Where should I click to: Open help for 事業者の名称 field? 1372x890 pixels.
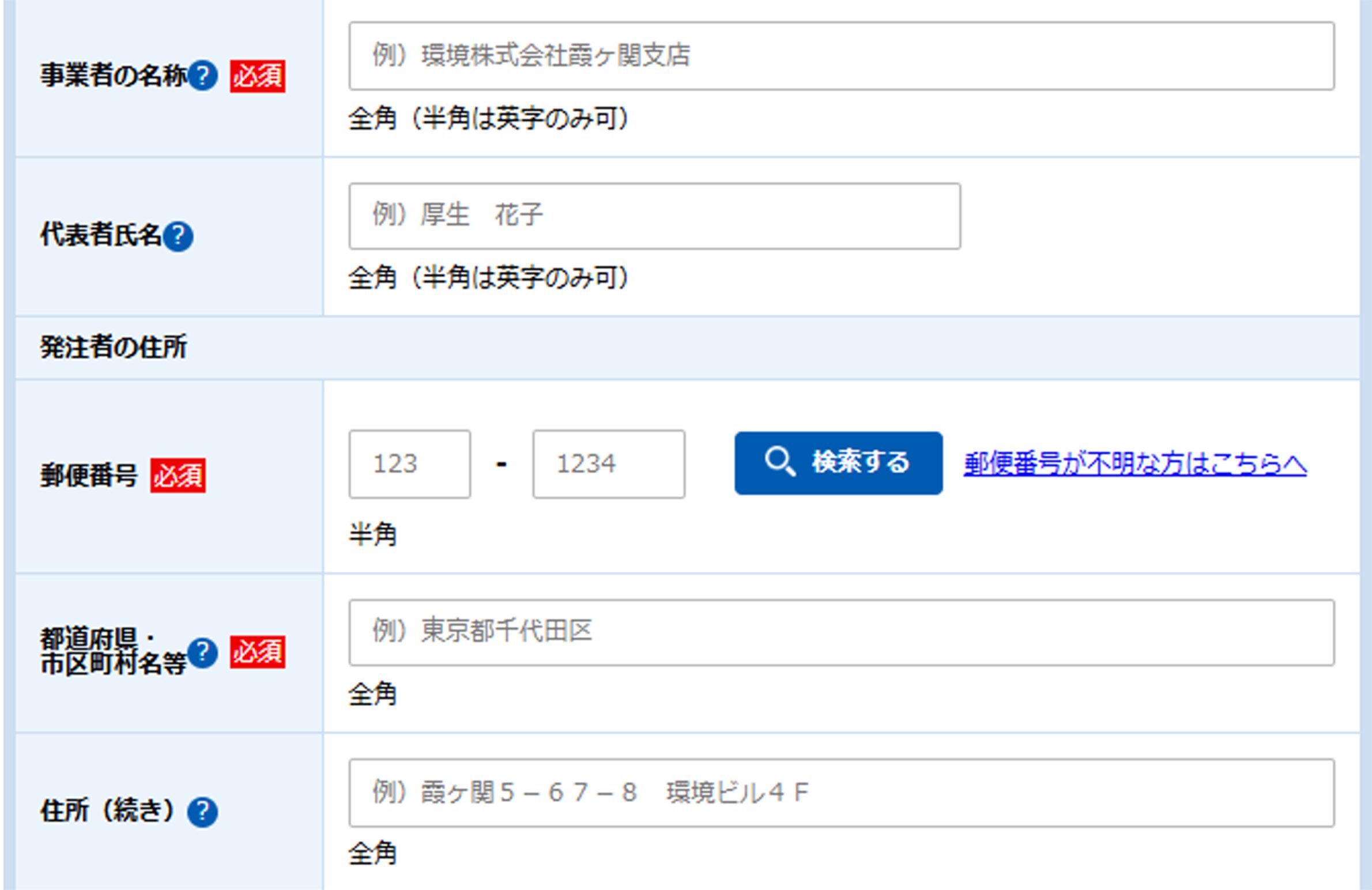202,76
